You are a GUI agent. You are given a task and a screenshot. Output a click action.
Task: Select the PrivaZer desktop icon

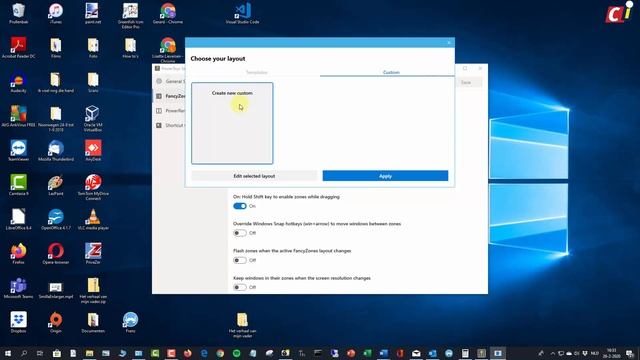(93, 253)
